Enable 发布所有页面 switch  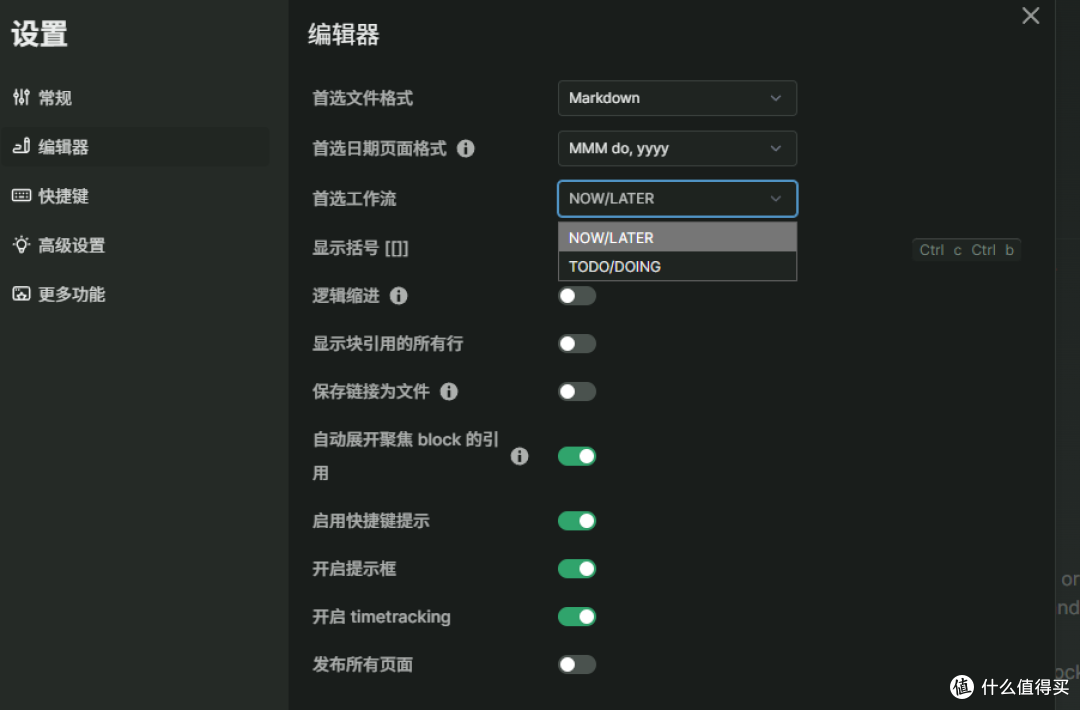click(577, 665)
